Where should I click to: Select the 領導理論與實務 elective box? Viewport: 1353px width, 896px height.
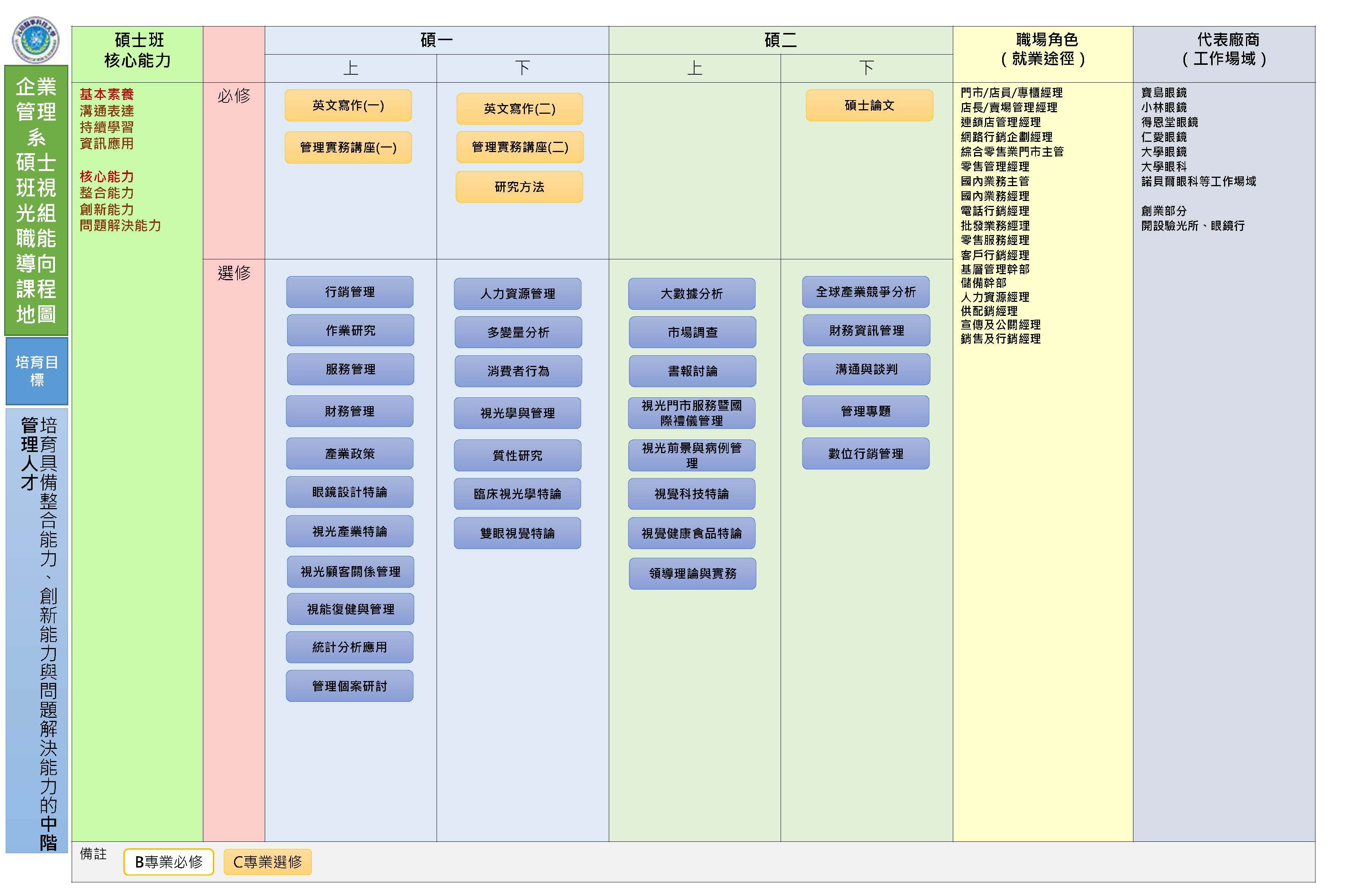pos(692,574)
